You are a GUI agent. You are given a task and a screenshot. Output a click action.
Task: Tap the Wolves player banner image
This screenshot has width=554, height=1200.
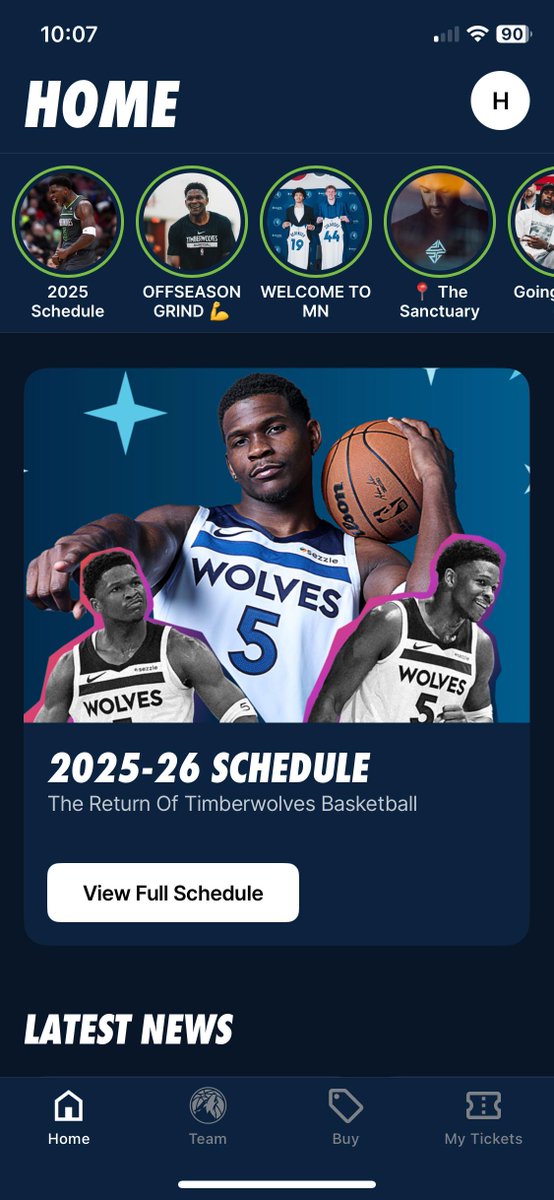click(277, 545)
